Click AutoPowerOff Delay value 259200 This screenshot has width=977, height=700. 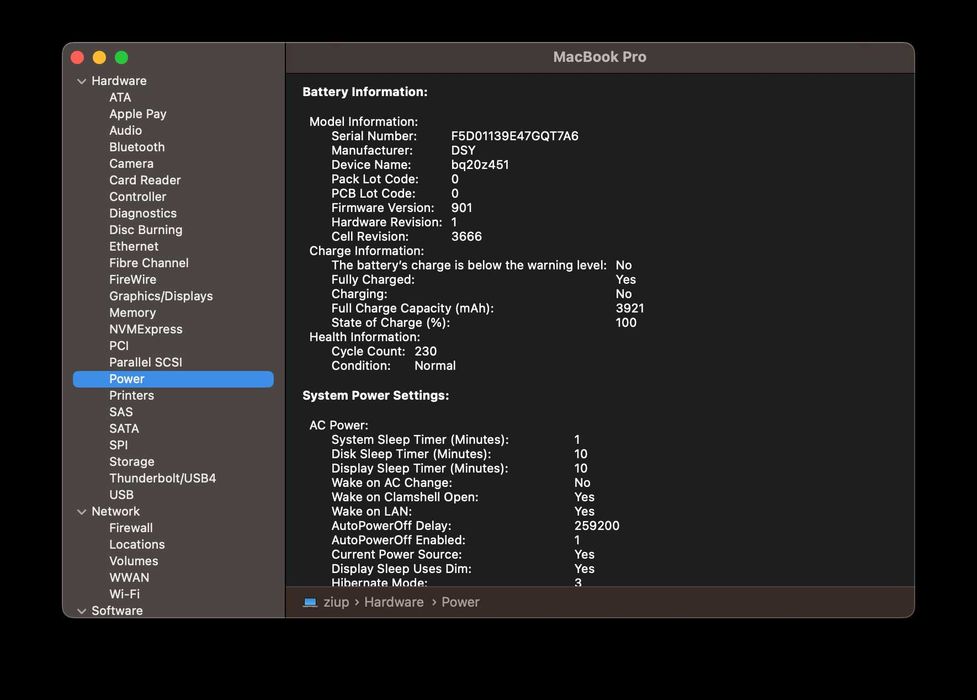coord(597,525)
